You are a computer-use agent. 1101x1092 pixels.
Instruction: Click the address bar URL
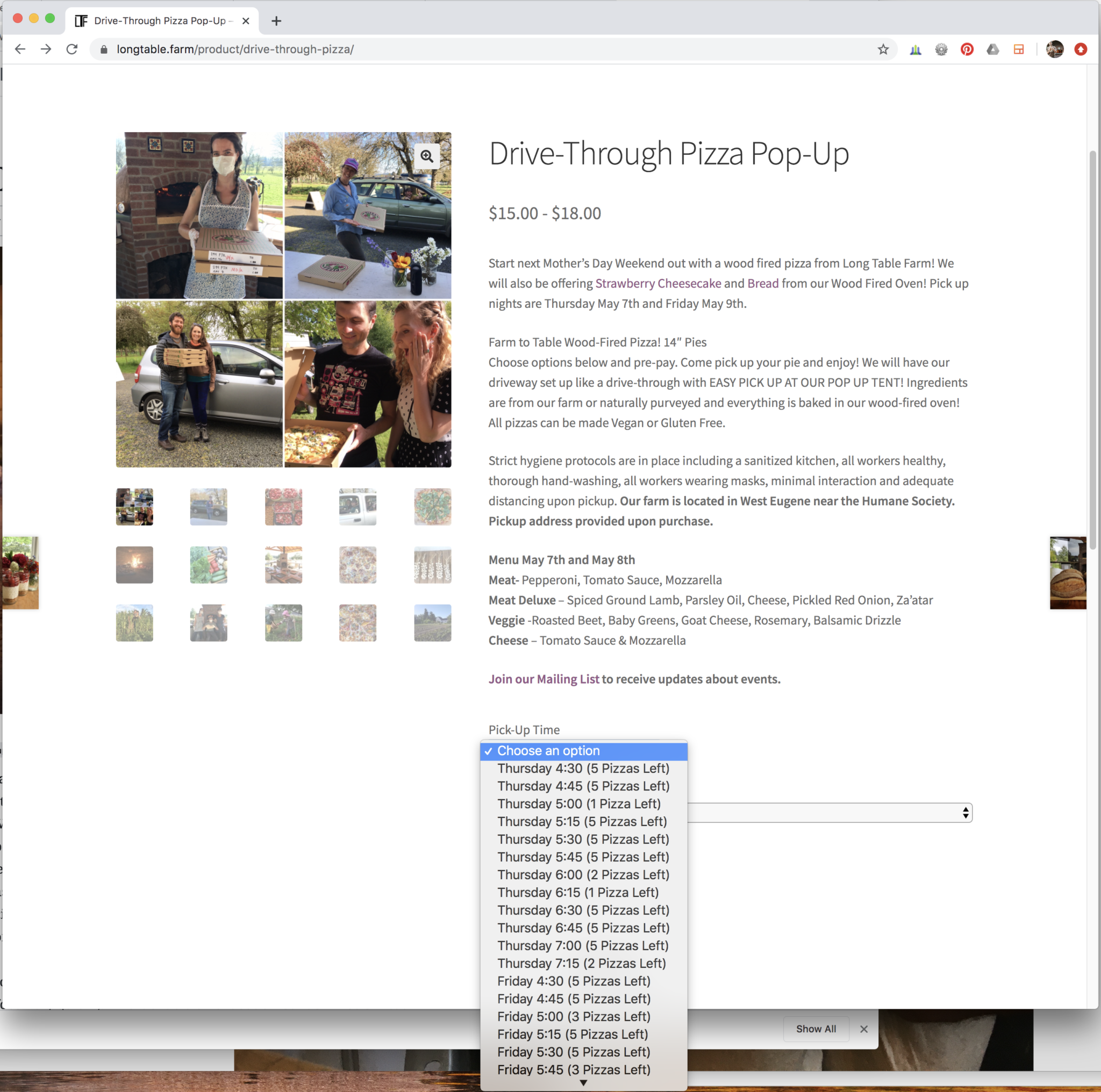(x=235, y=49)
